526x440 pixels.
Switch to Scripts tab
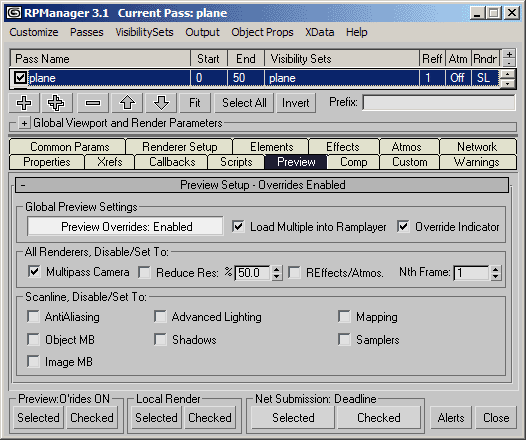236,162
